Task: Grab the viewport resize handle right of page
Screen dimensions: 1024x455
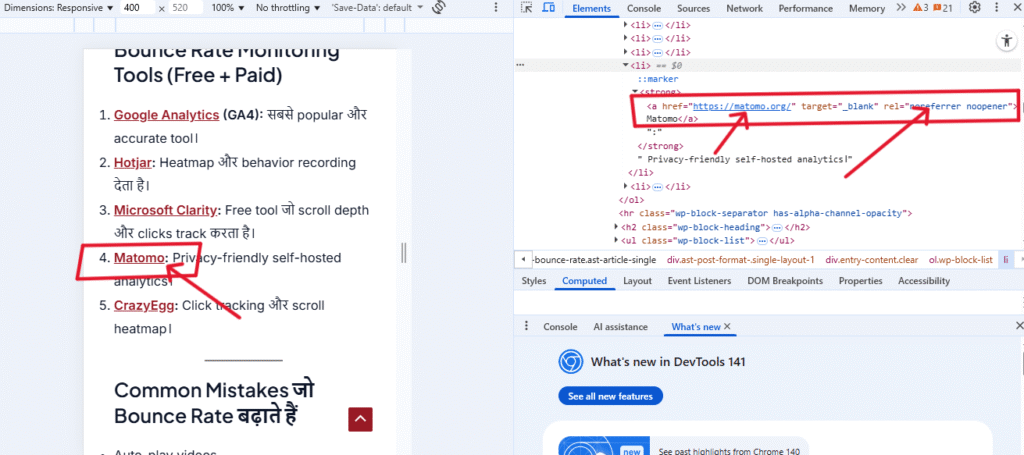Action: (x=404, y=252)
